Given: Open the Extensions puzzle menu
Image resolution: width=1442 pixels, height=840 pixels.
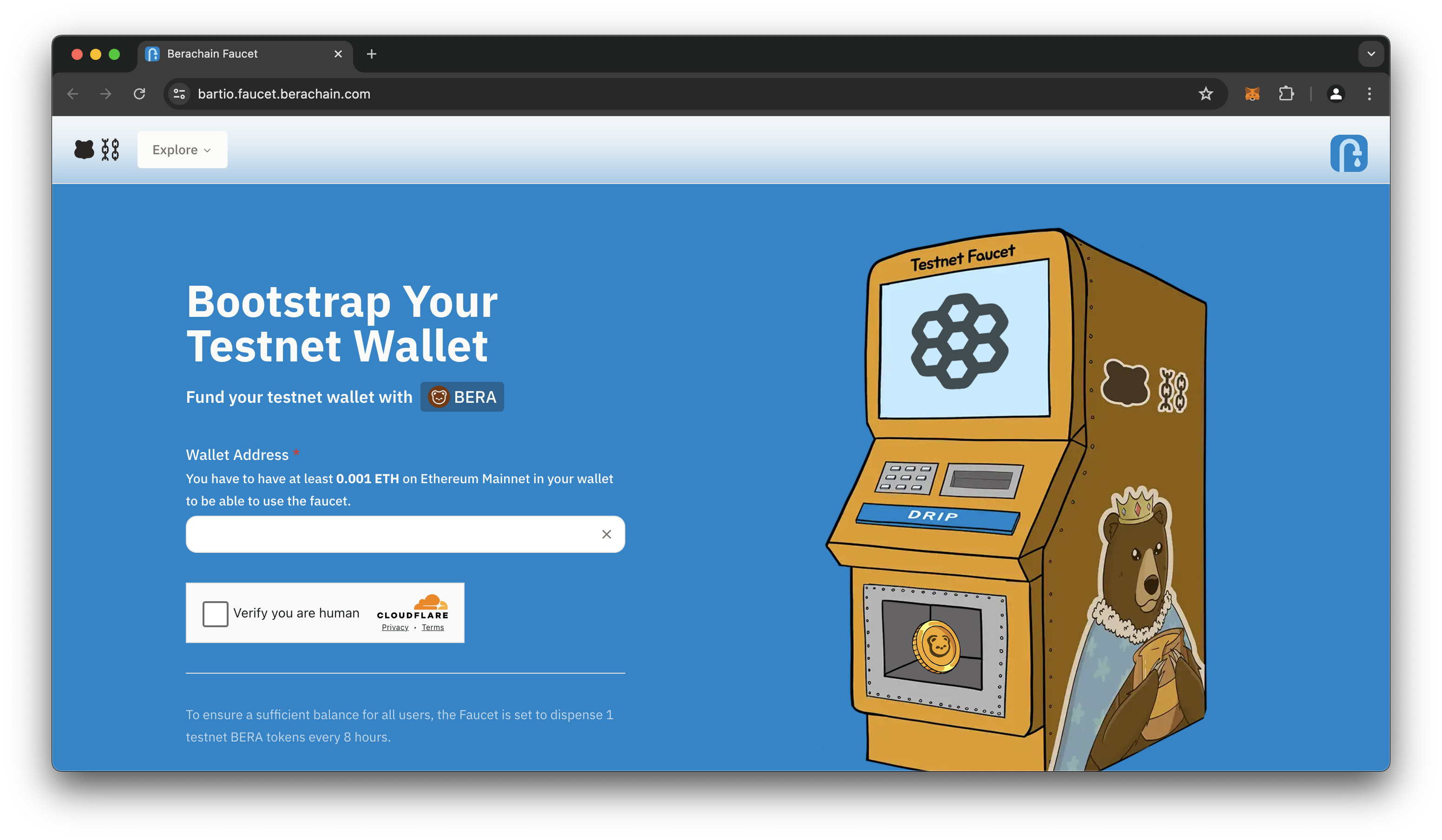Looking at the screenshot, I should [1286, 94].
